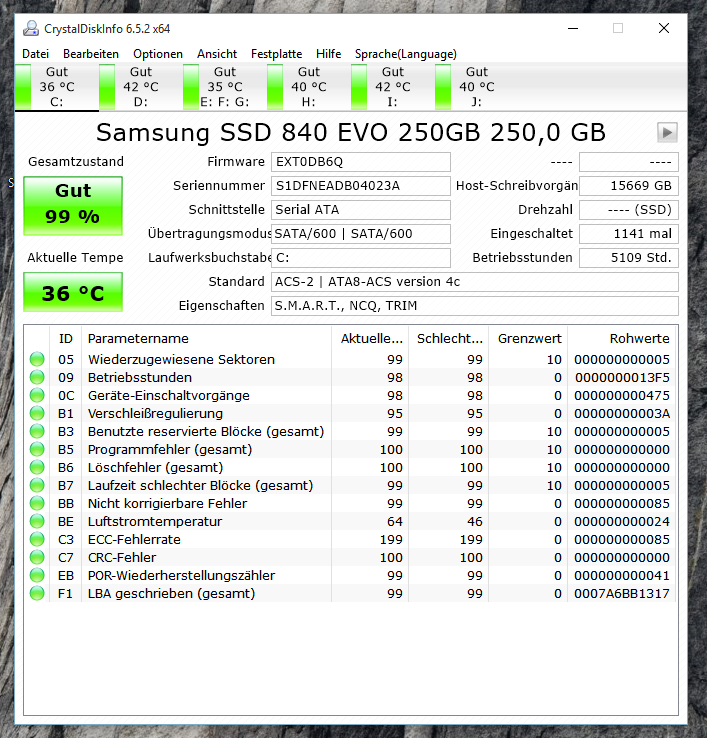
Task: Click the Aktuelle... column header
Action: pos(370,339)
